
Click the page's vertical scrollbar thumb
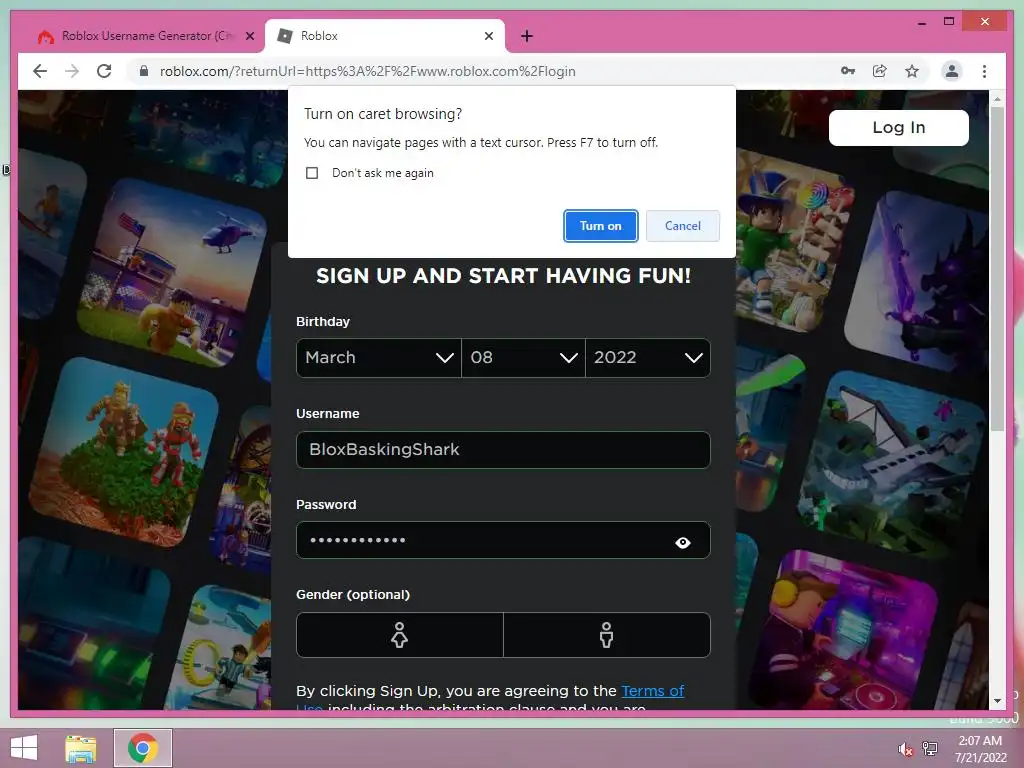(997, 268)
